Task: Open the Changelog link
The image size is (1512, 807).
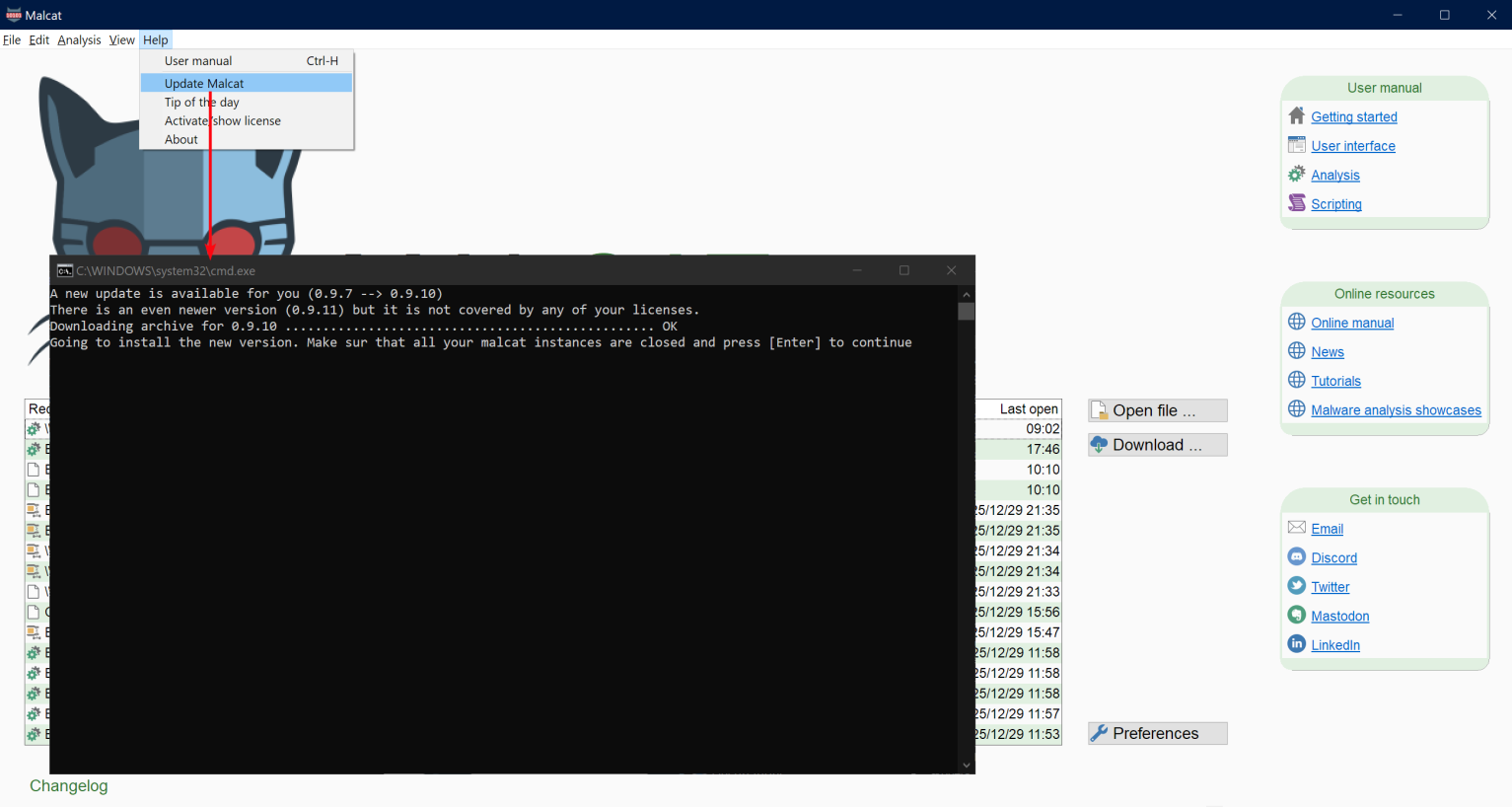Action: click(x=68, y=785)
